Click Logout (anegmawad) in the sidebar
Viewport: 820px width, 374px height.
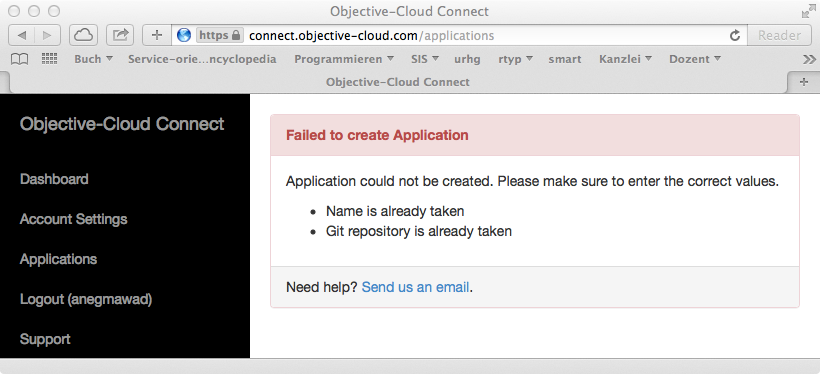pos(86,299)
